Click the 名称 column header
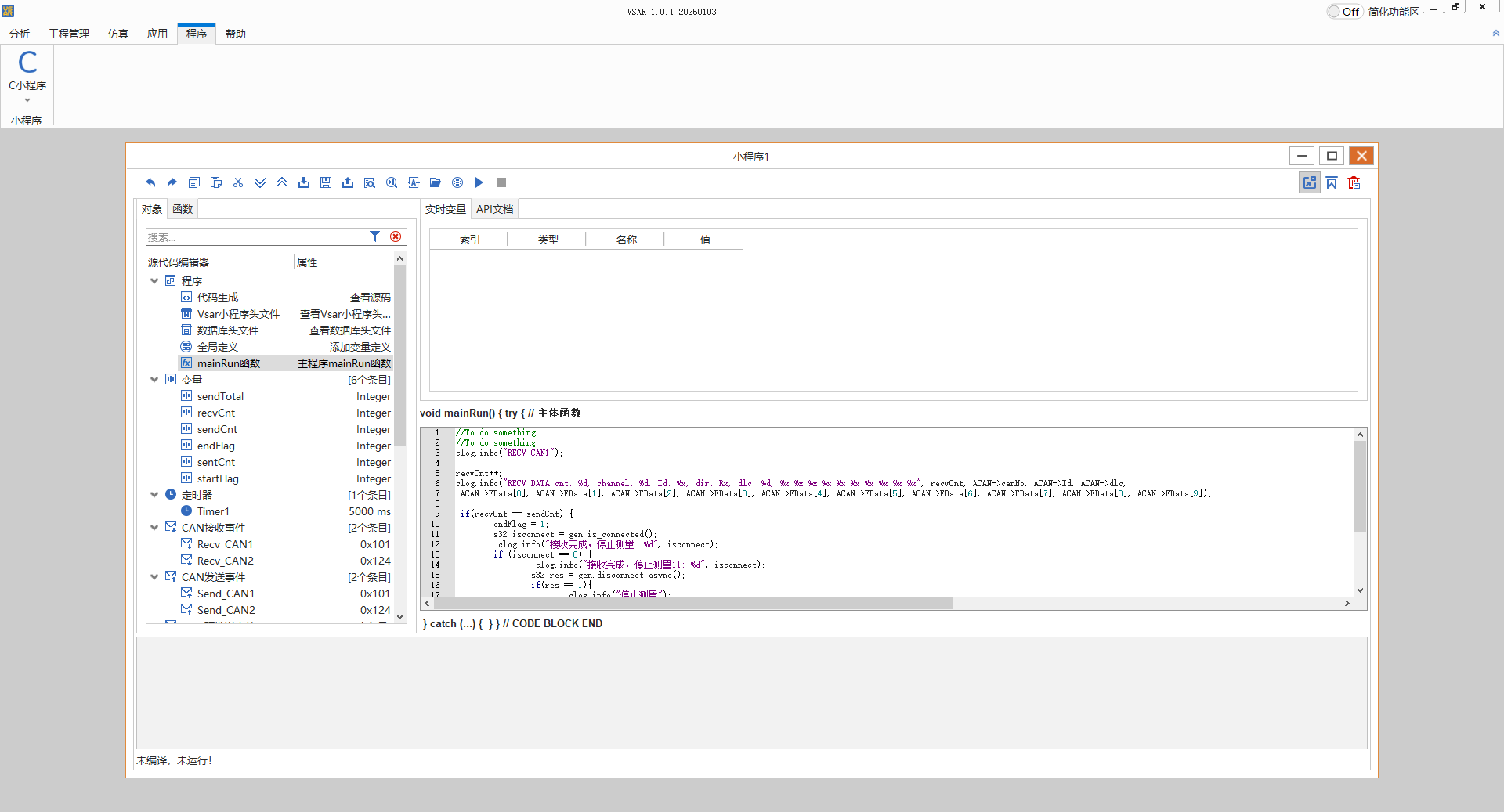The height and width of the screenshot is (812, 1504). 627,240
